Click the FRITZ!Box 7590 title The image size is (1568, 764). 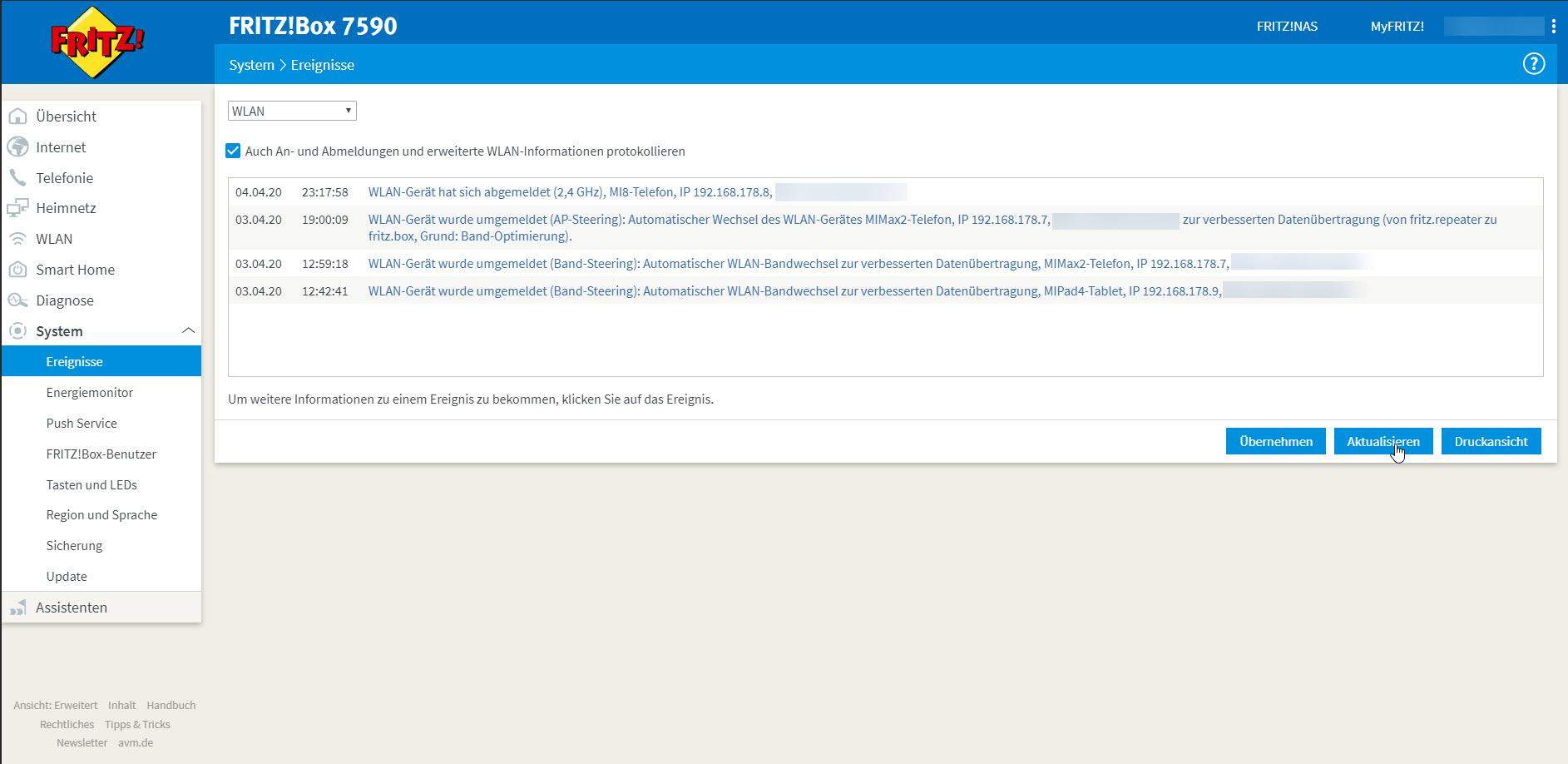[313, 26]
